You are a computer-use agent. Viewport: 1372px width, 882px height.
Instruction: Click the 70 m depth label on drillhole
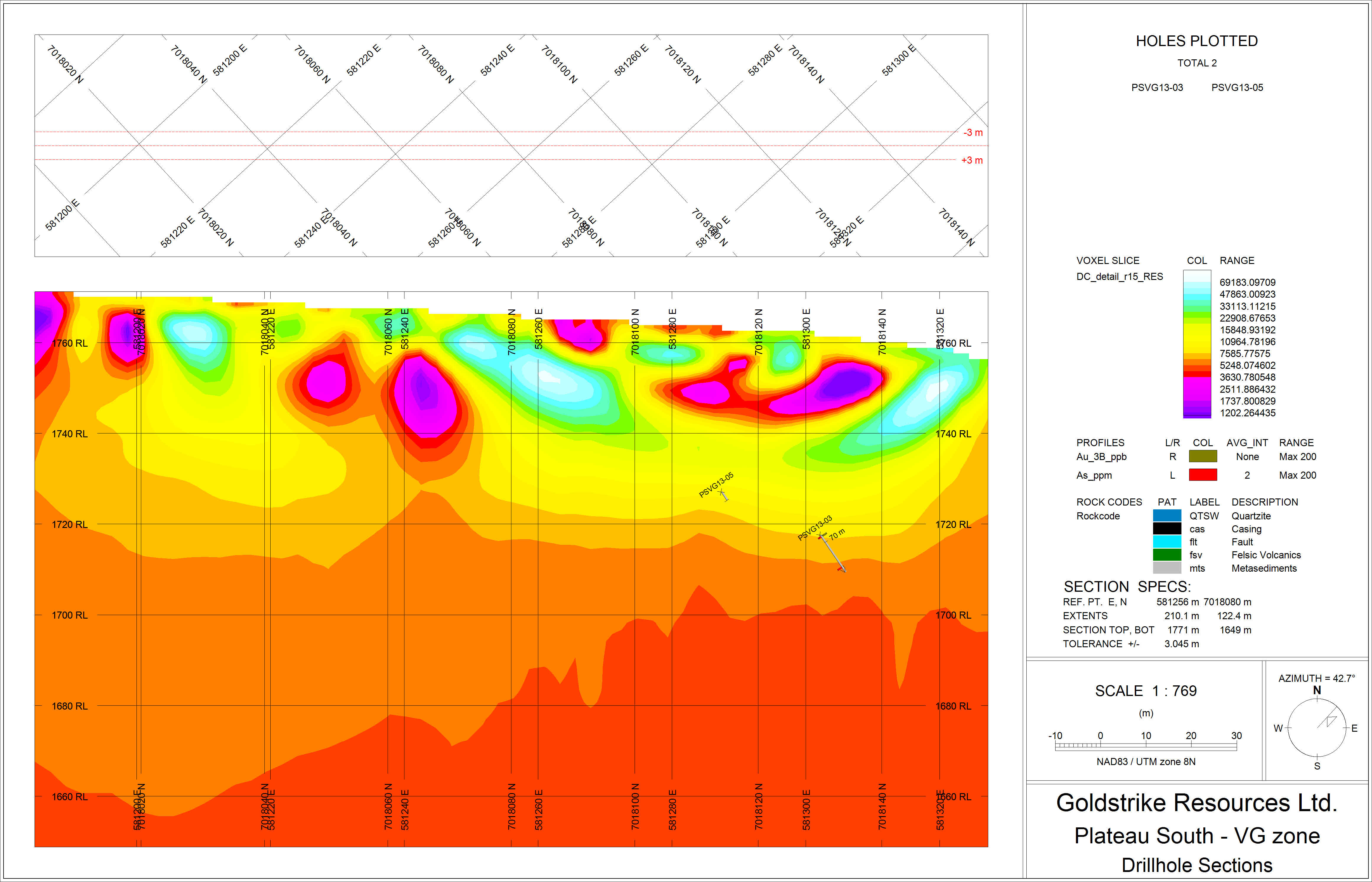pyautogui.click(x=837, y=534)
